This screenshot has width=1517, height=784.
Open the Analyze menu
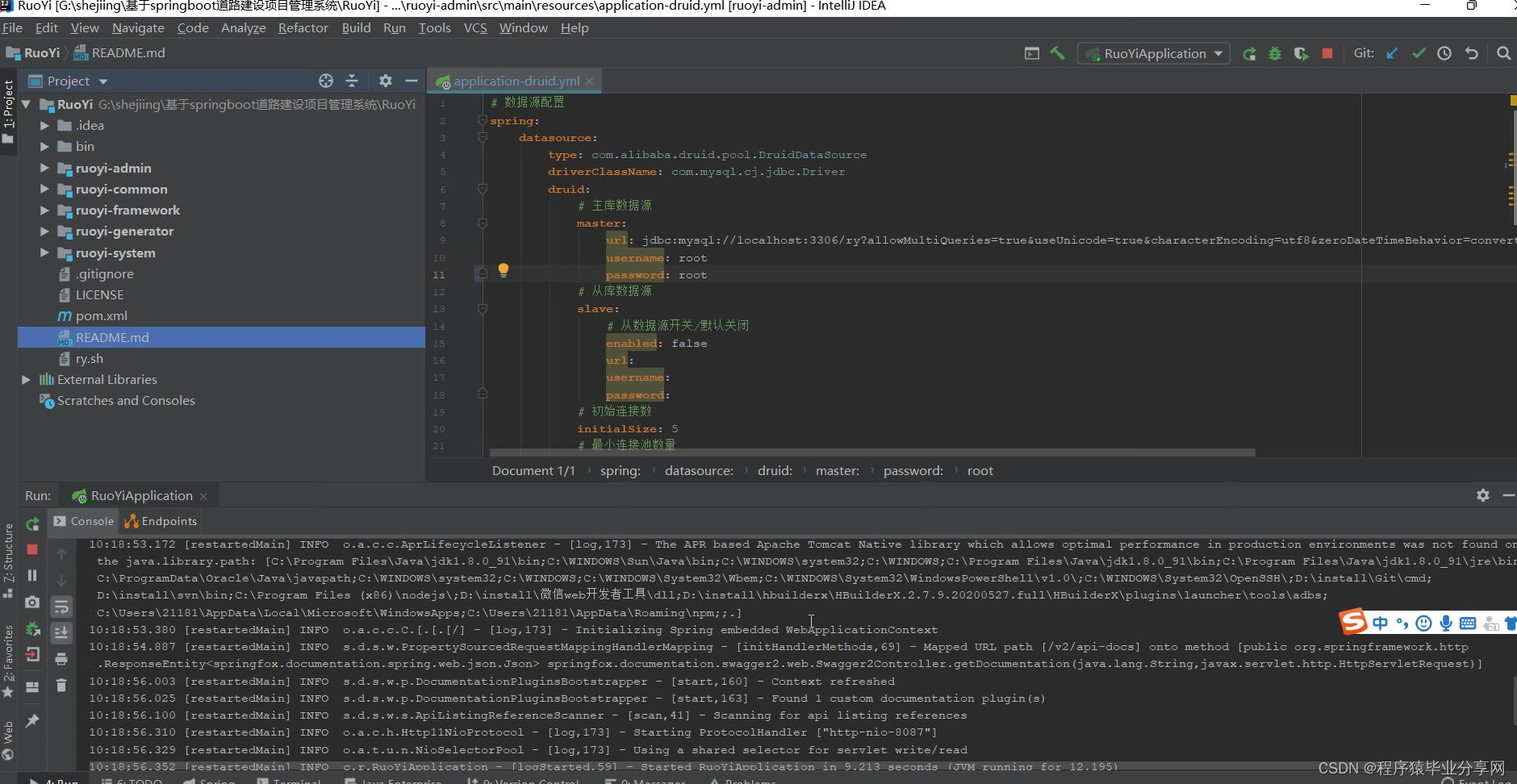(x=244, y=27)
